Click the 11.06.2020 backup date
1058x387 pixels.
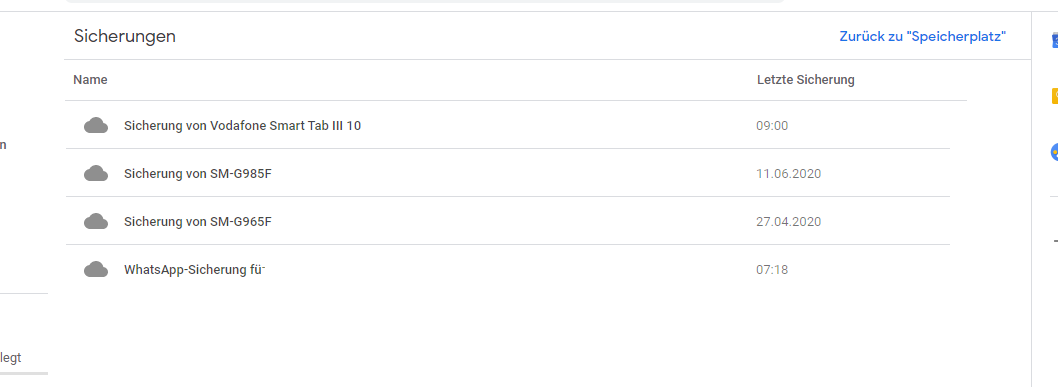[x=789, y=173]
